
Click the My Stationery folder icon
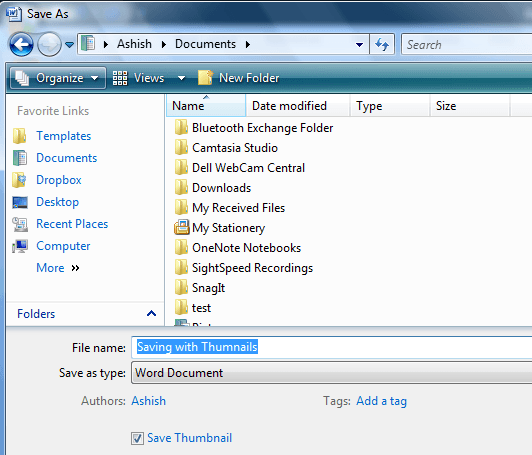click(182, 228)
